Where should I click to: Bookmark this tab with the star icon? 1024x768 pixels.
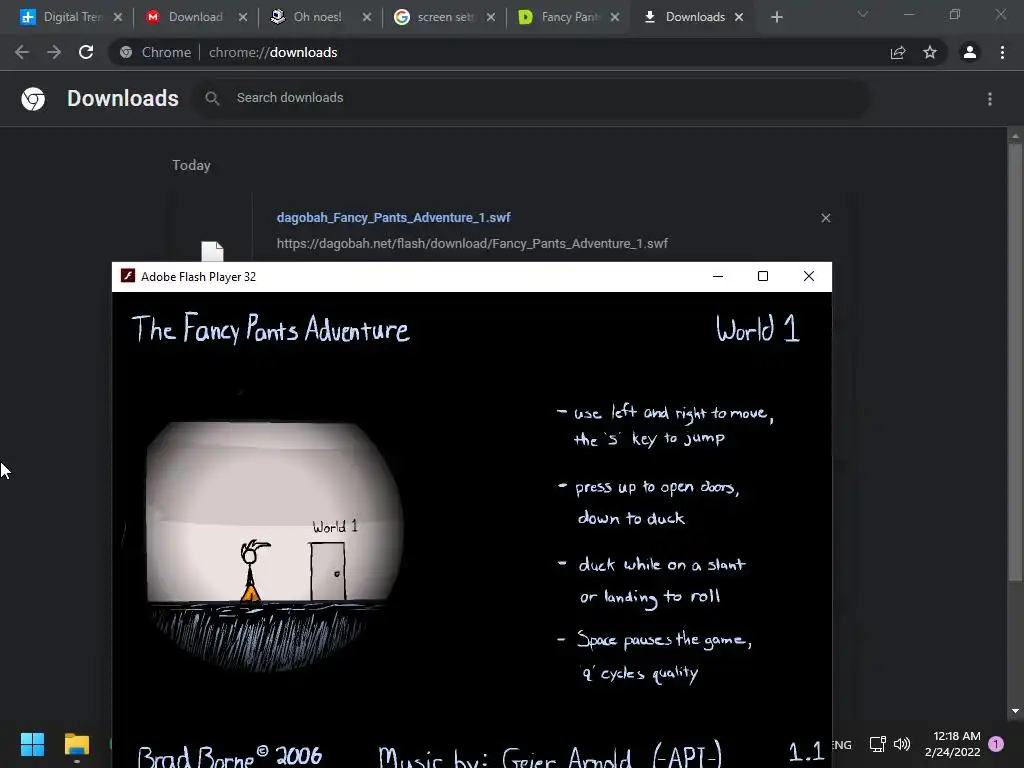coord(930,52)
